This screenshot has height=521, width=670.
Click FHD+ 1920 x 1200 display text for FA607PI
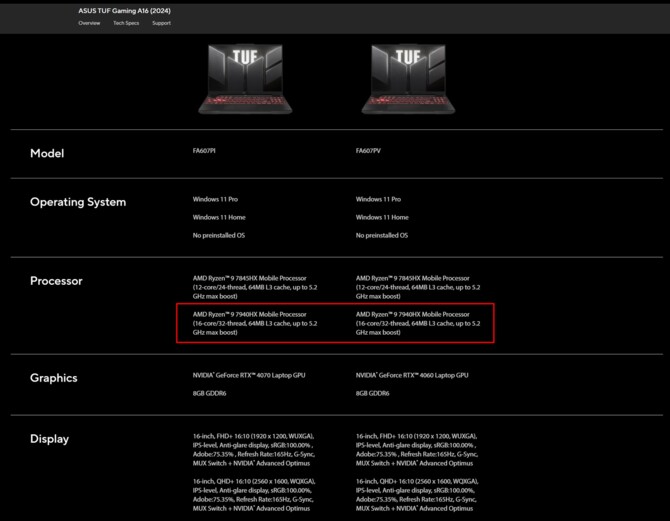click(x=254, y=450)
